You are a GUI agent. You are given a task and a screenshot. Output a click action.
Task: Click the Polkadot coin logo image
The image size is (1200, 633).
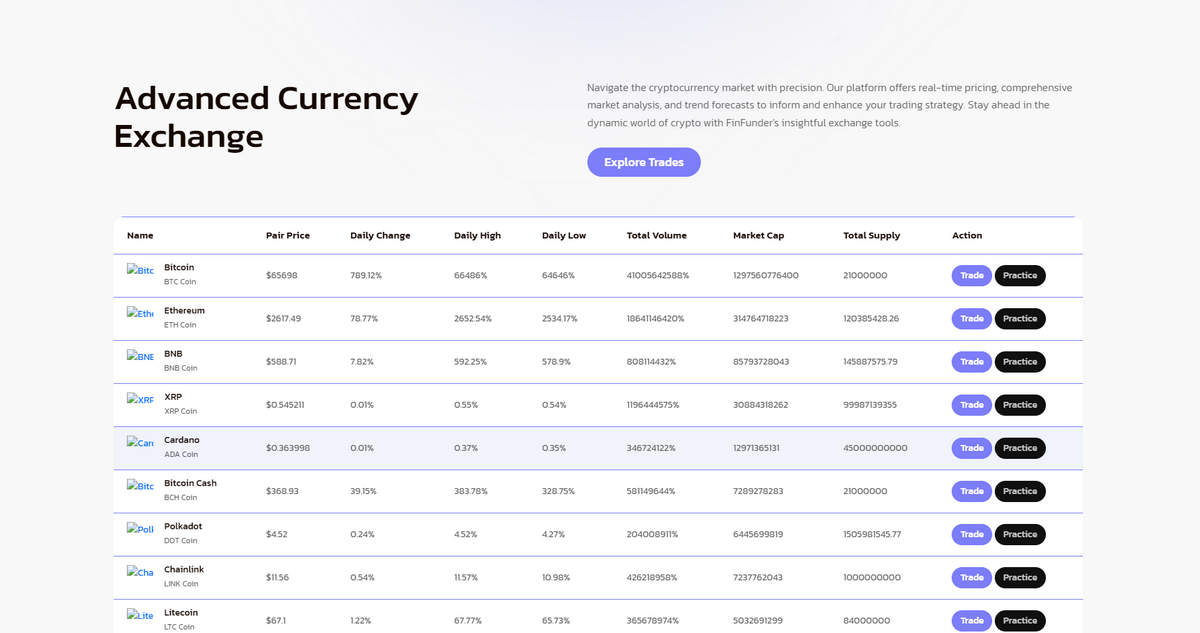[x=140, y=528]
